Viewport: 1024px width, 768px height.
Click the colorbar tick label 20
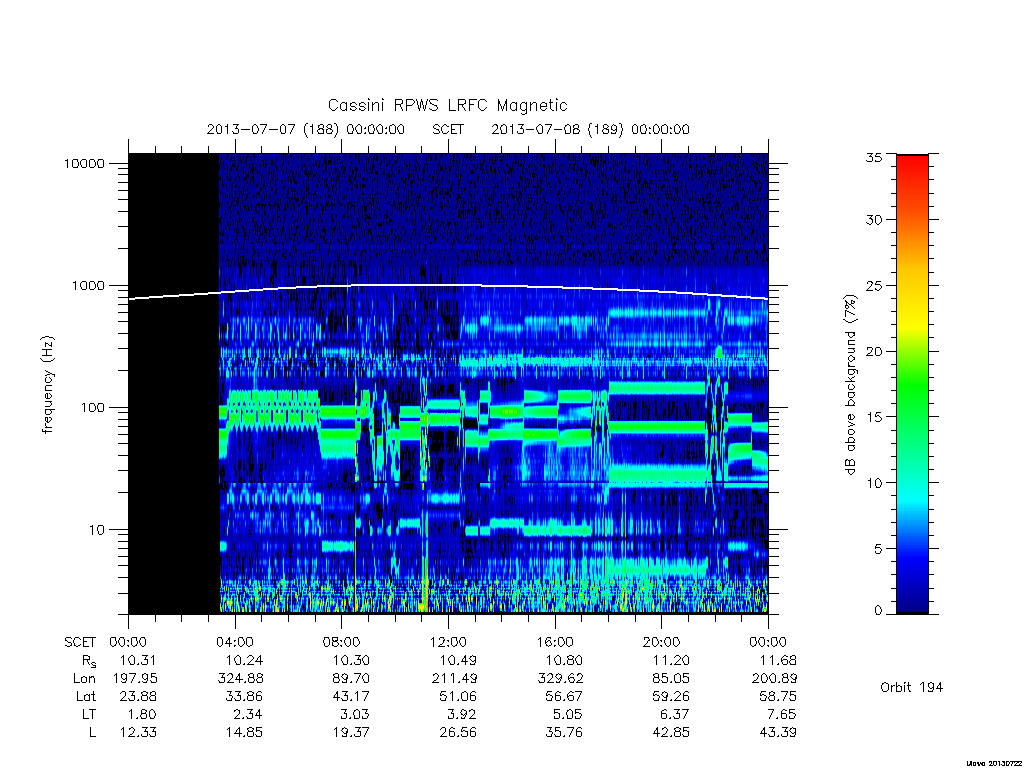pyautogui.click(x=873, y=351)
